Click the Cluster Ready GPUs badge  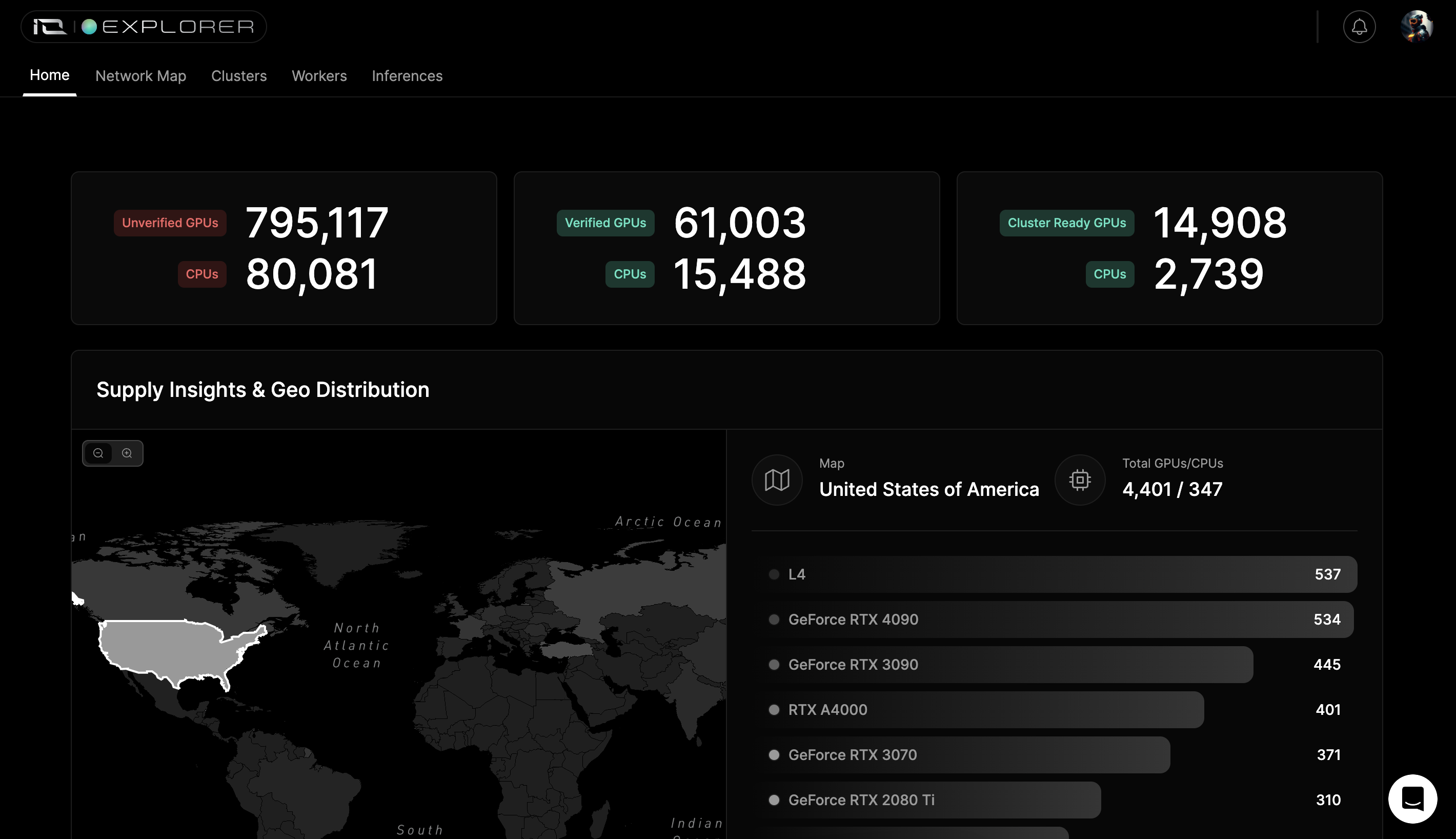point(1066,223)
